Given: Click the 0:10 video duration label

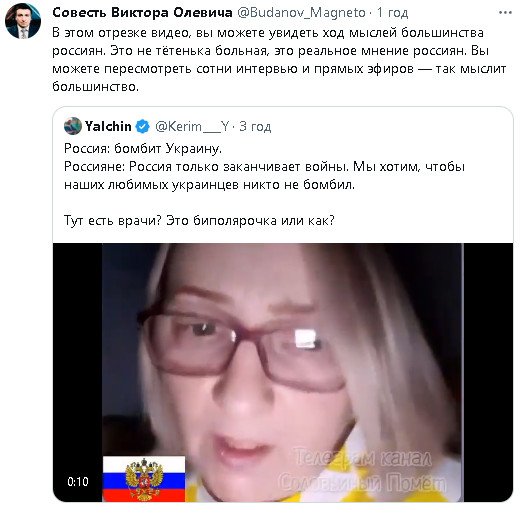Looking at the screenshot, I should tap(78, 482).
